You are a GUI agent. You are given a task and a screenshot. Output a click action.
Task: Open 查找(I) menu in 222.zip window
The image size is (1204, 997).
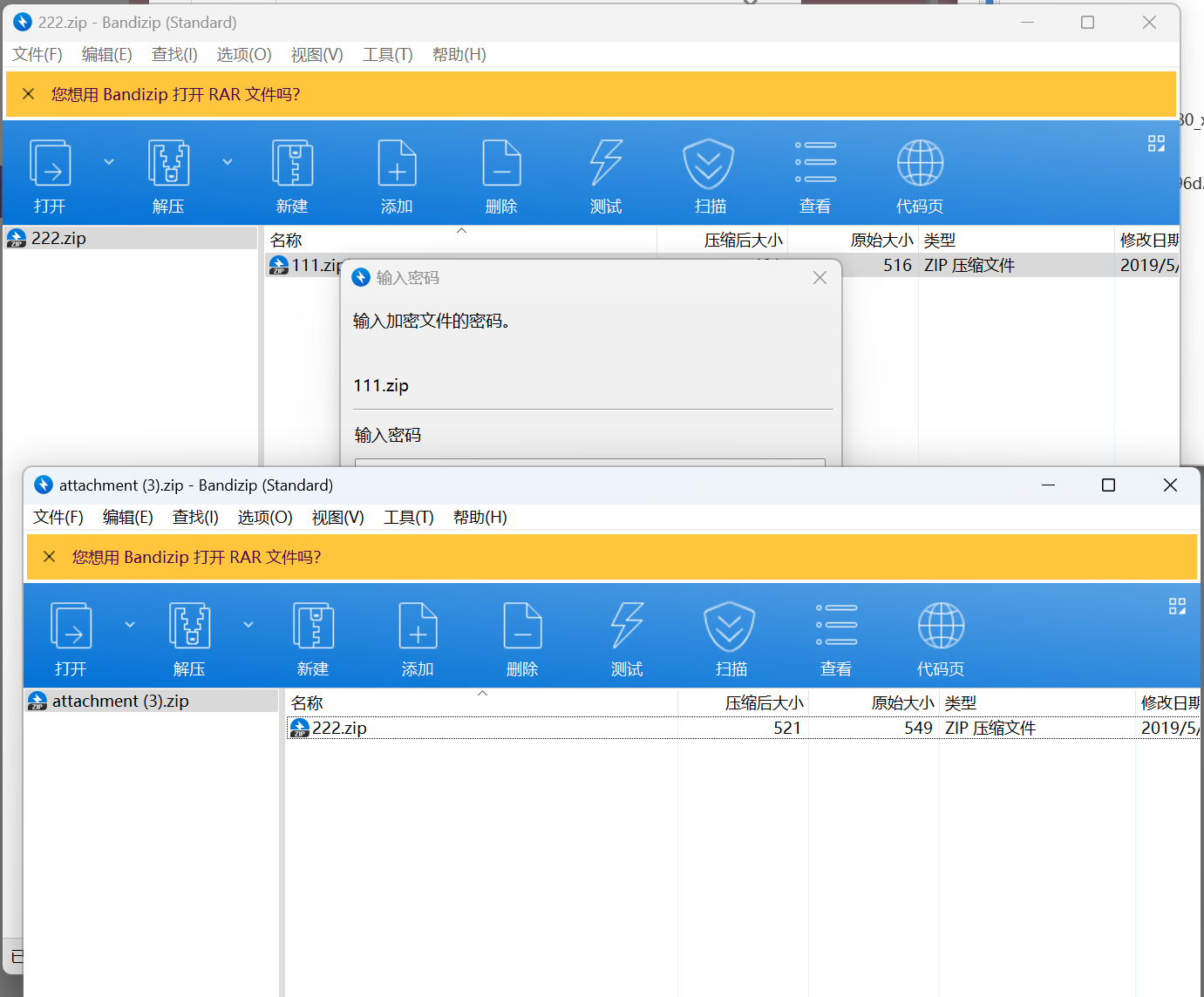point(174,55)
